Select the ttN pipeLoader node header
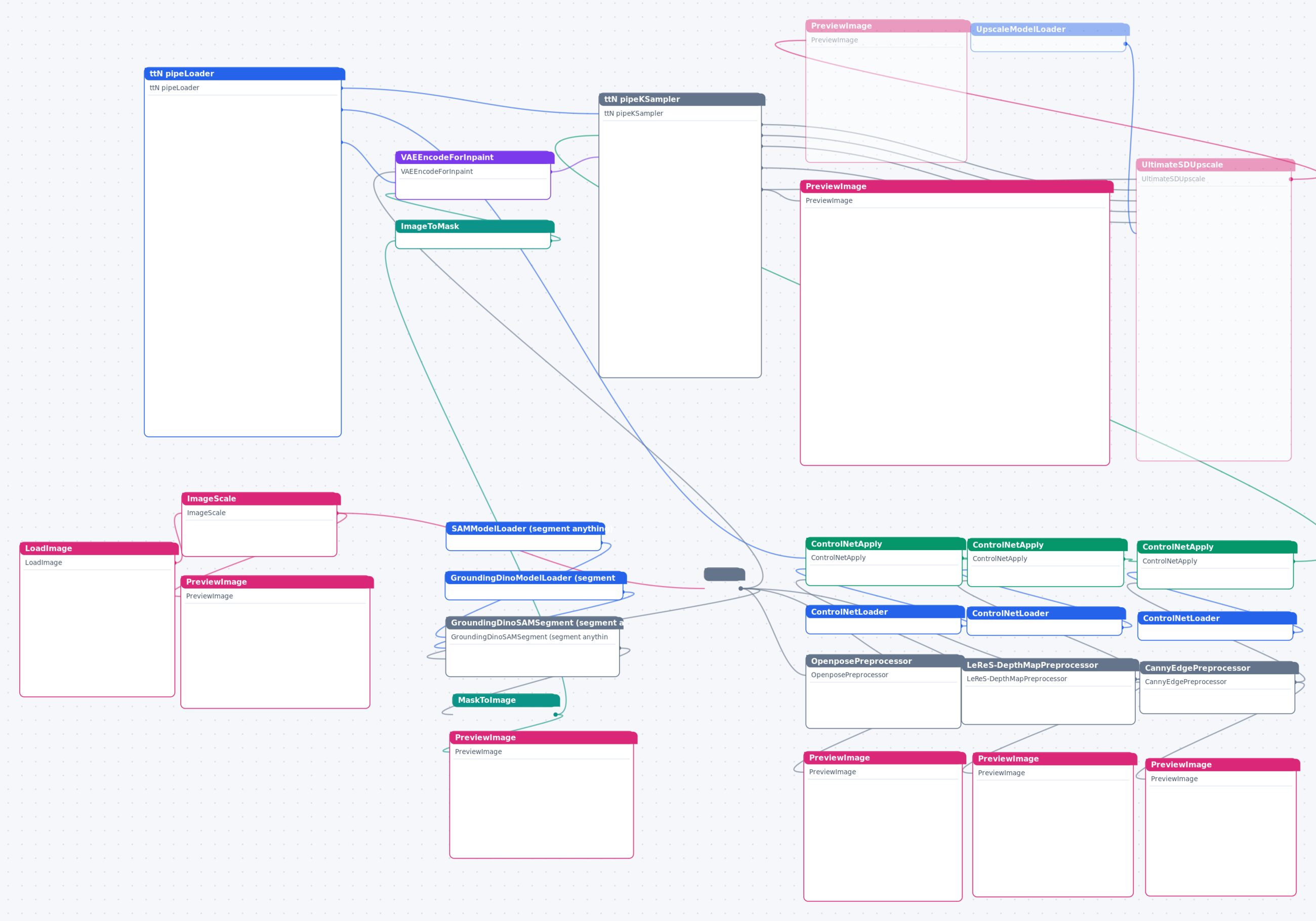The image size is (1316, 921). (x=244, y=74)
